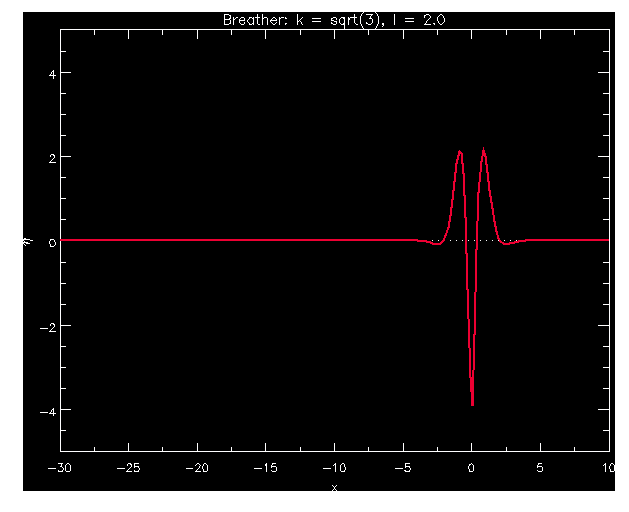Image resolution: width=629 pixels, height=512 pixels.
Task: Click the right peak of the red curve
Action: coord(484,151)
